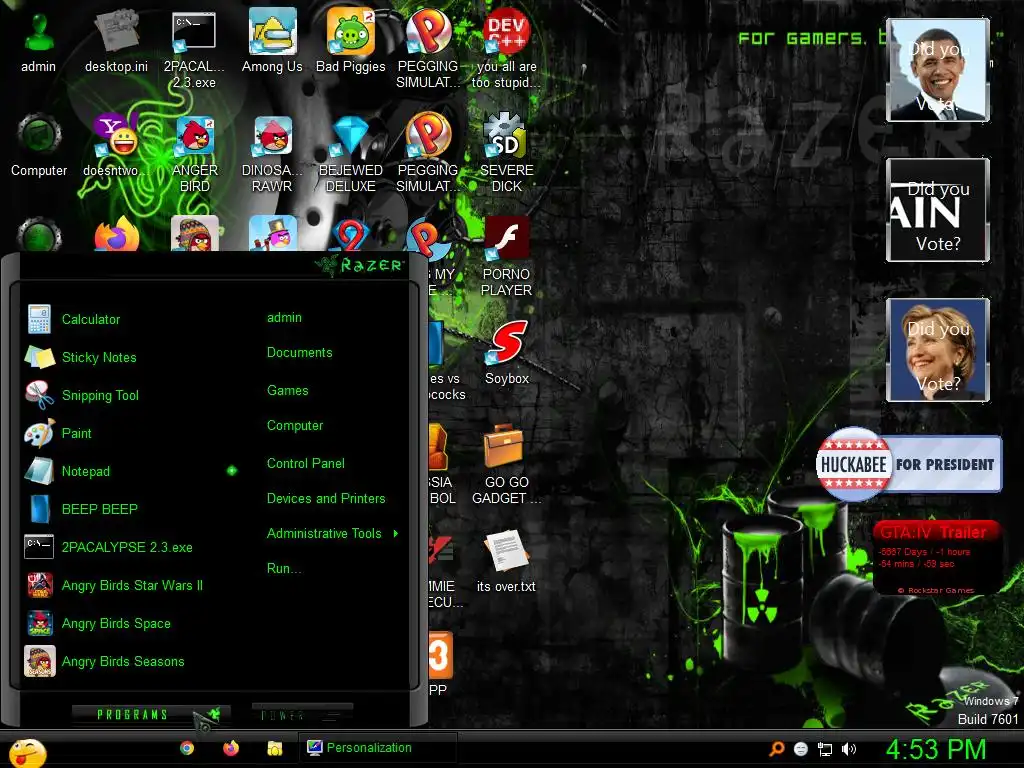Click the volume speaker tray icon
The height and width of the screenshot is (768, 1024).
pos(848,749)
